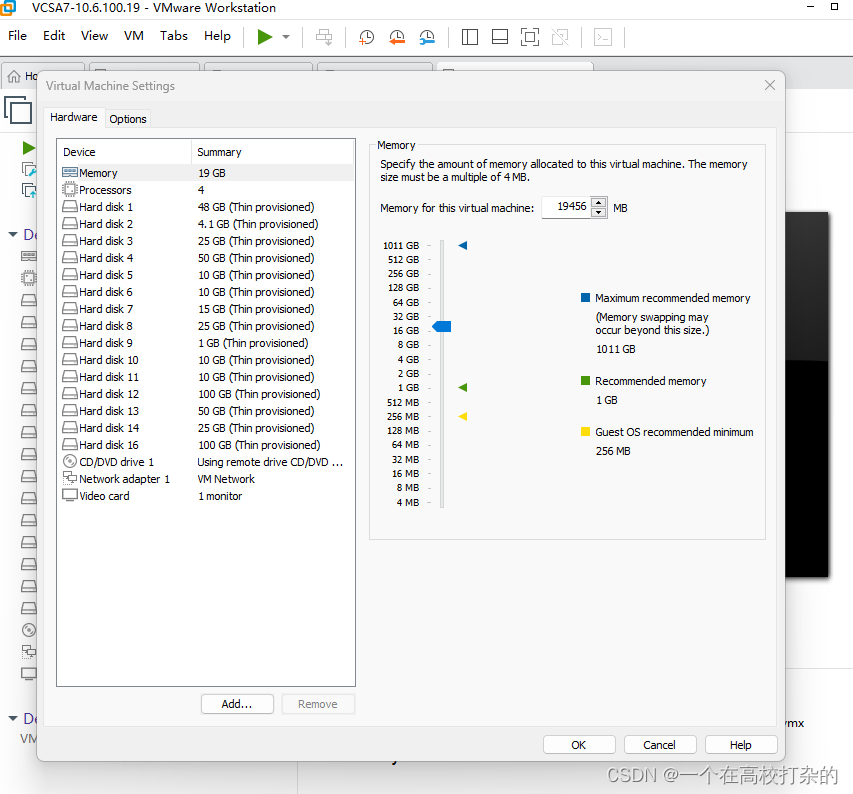
Task: Select Hard disk 9 row
Action: [x=207, y=343]
